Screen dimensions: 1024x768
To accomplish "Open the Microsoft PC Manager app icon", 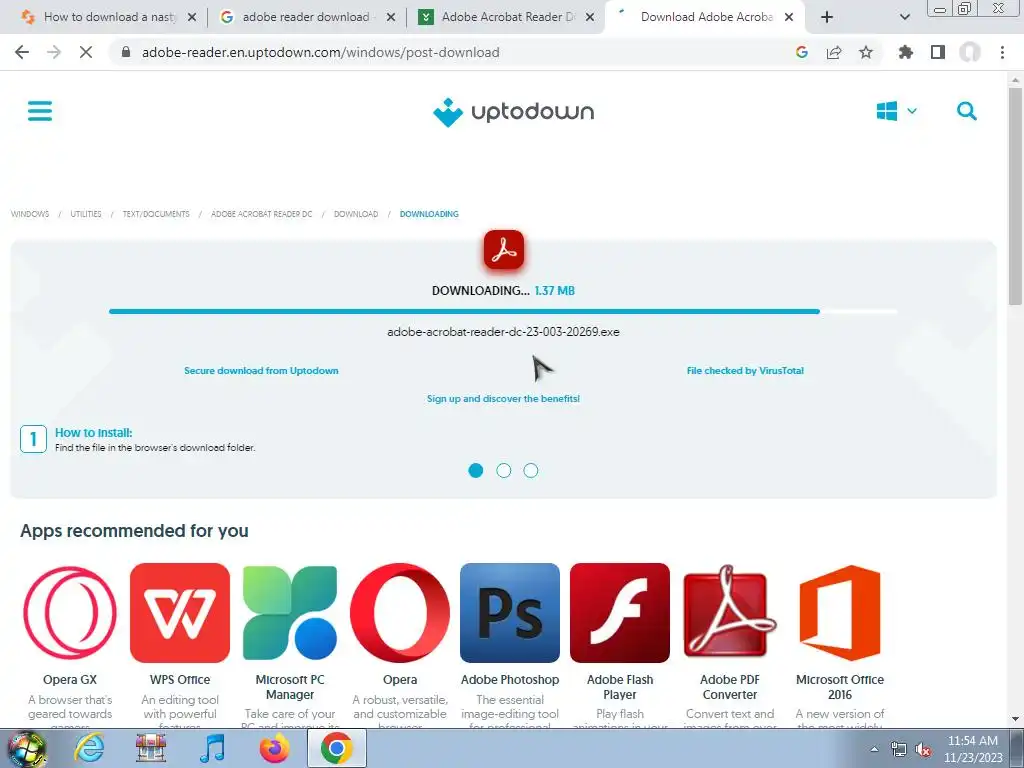I will (x=290, y=613).
